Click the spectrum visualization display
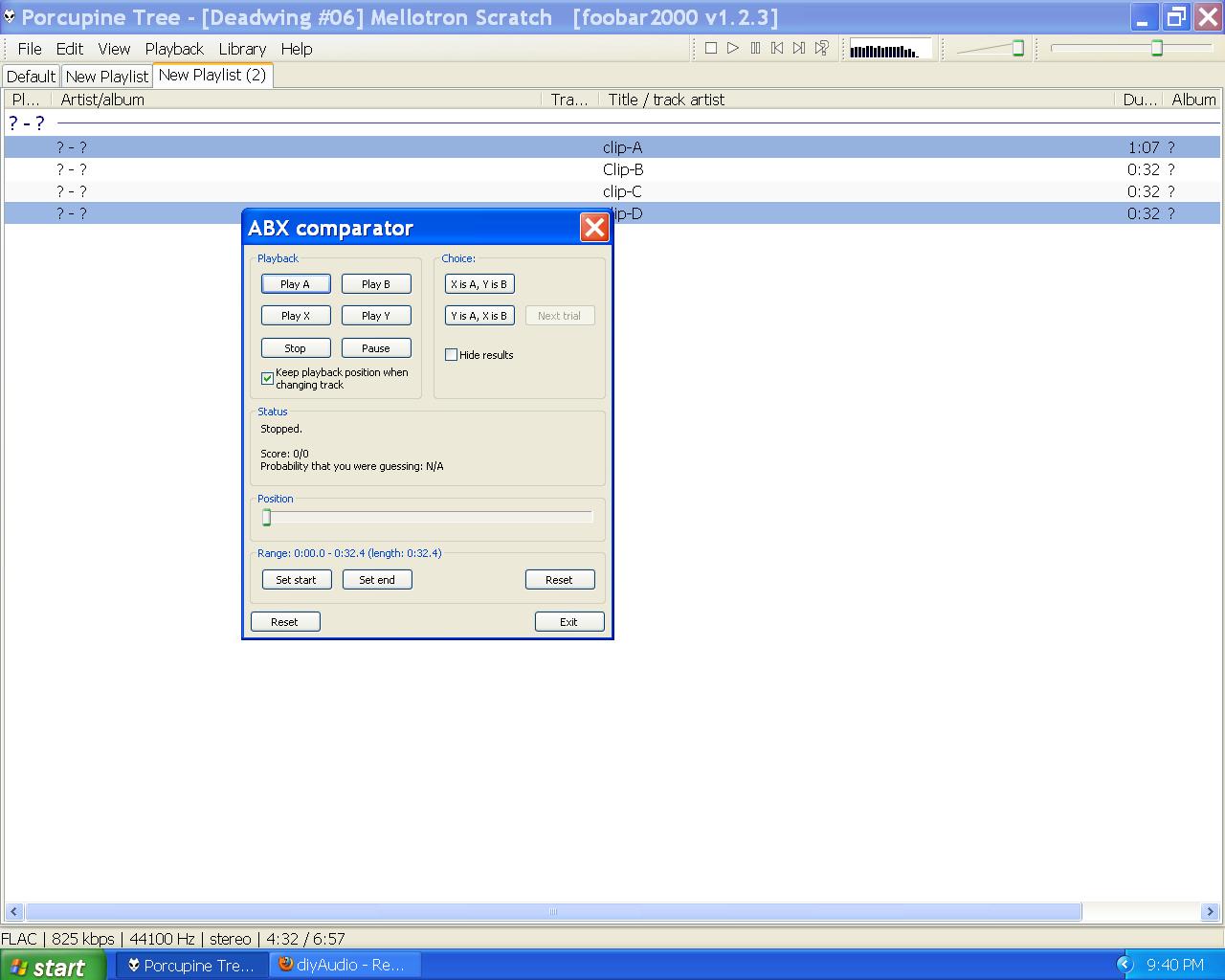 click(x=890, y=49)
